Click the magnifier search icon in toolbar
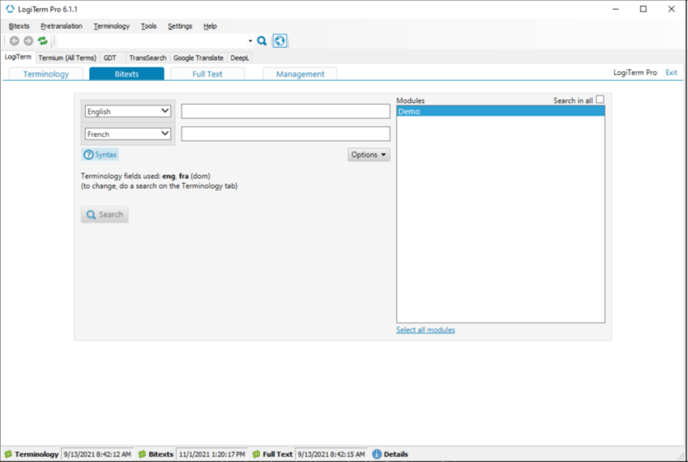This screenshot has width=688, height=462. (262, 41)
